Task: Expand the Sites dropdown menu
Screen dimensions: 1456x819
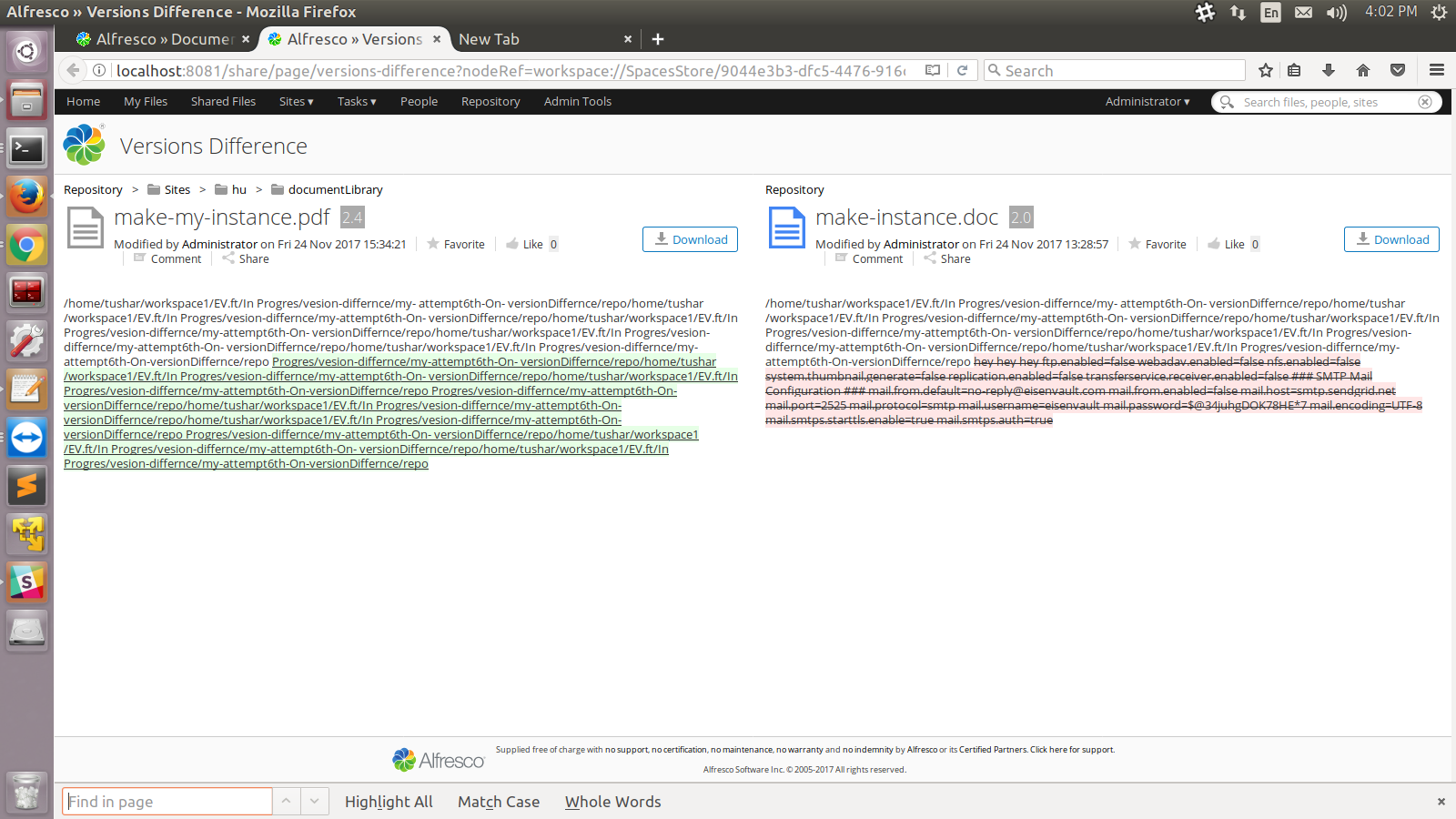Action: tap(296, 101)
